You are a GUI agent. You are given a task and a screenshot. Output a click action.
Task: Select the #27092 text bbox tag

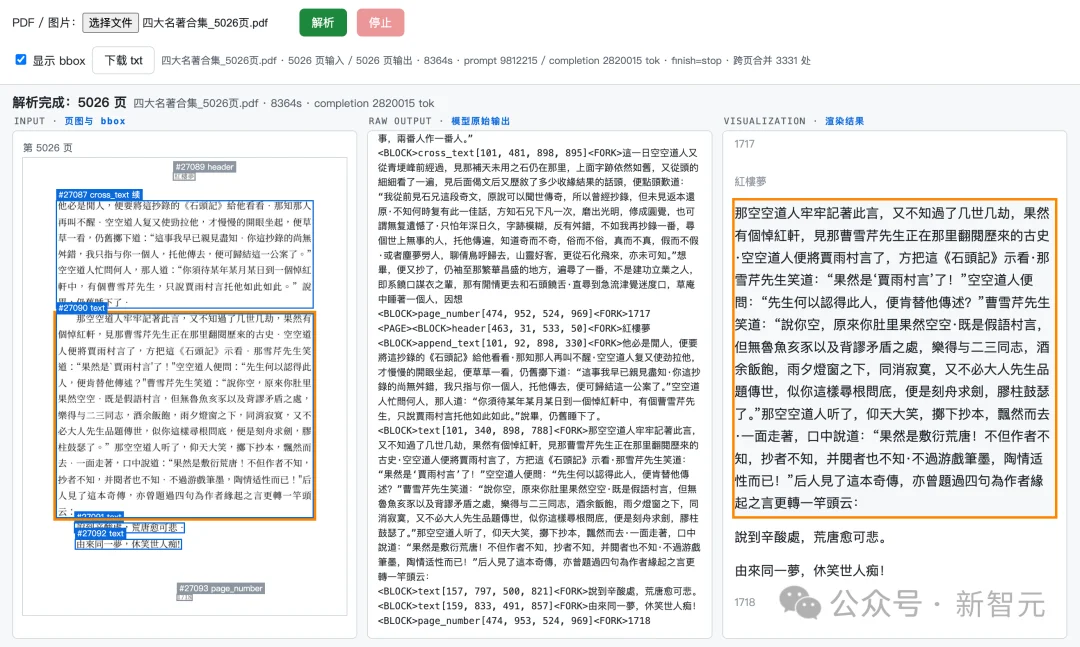point(101,533)
